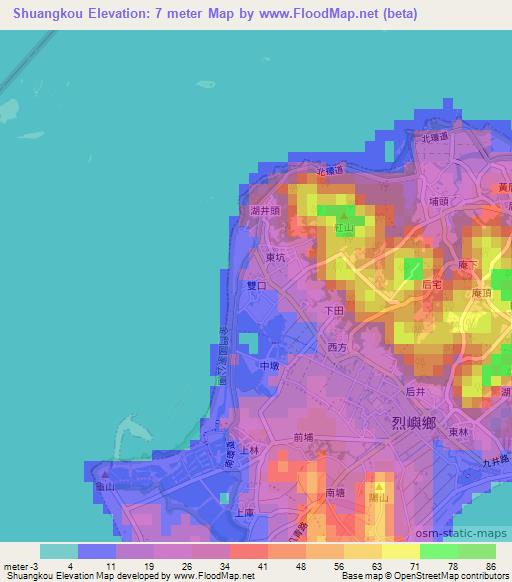Click the 后井 place label
The height and width of the screenshot is (582, 512).
pos(415,392)
